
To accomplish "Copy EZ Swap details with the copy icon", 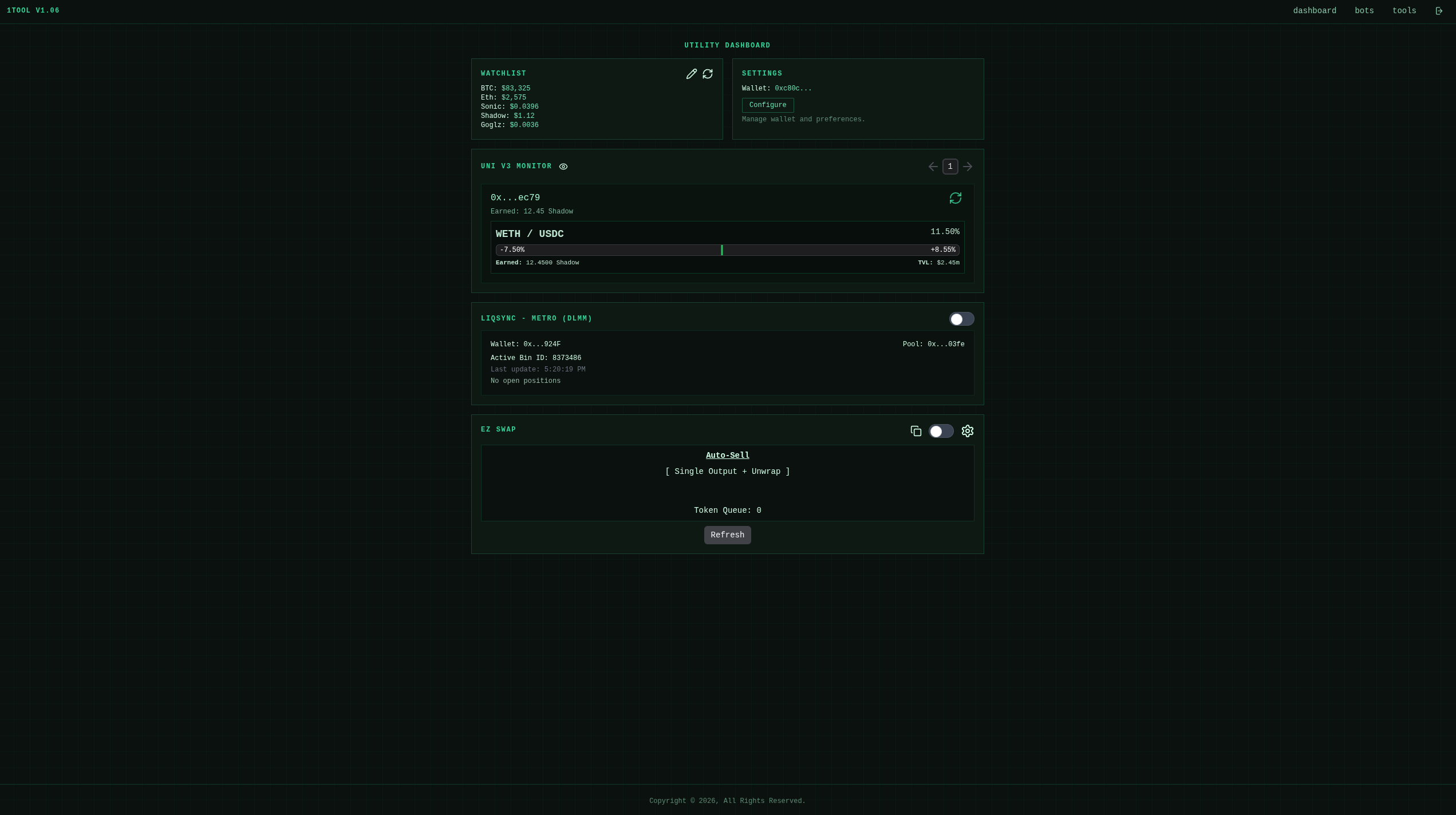I will [916, 431].
